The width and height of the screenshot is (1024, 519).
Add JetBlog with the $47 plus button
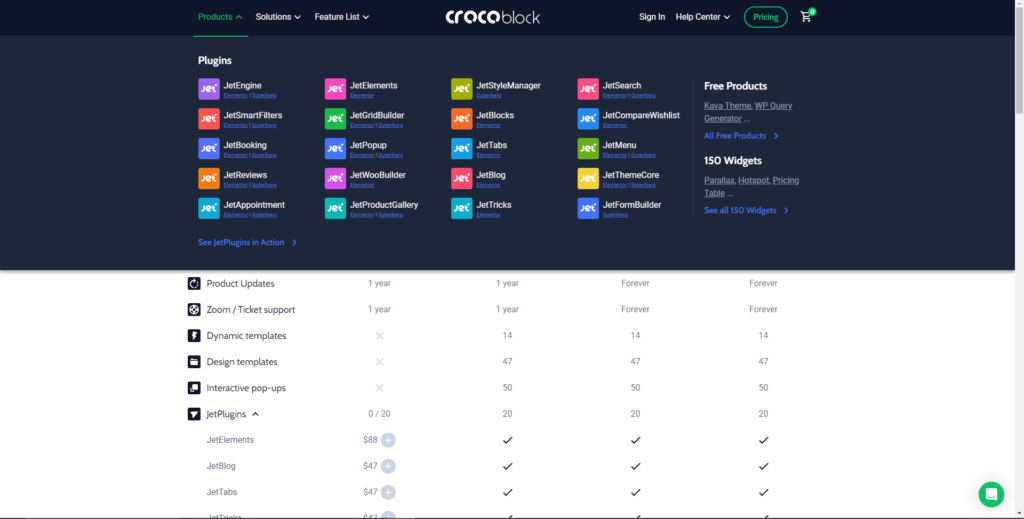tap(388, 466)
